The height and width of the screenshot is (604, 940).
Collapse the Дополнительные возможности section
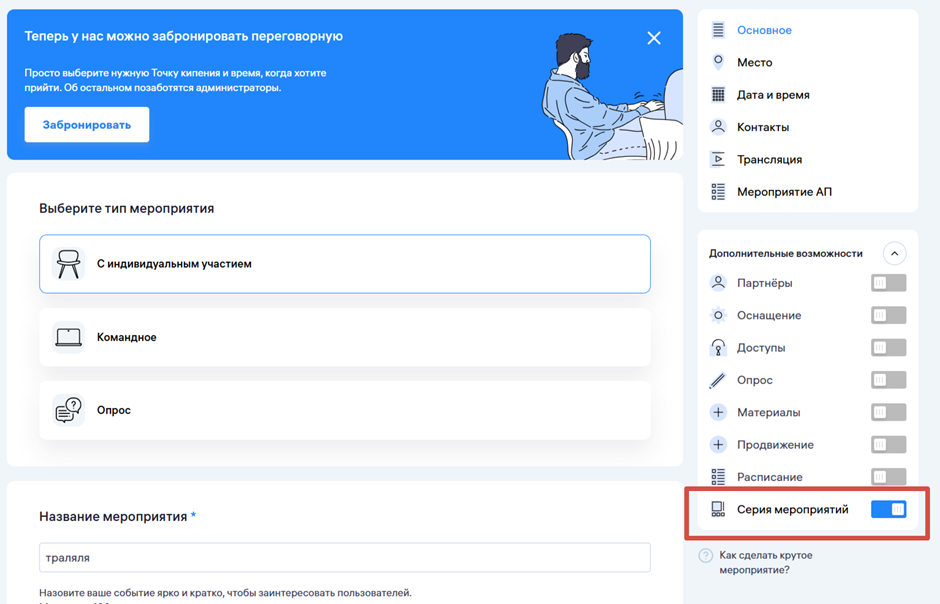pos(894,254)
